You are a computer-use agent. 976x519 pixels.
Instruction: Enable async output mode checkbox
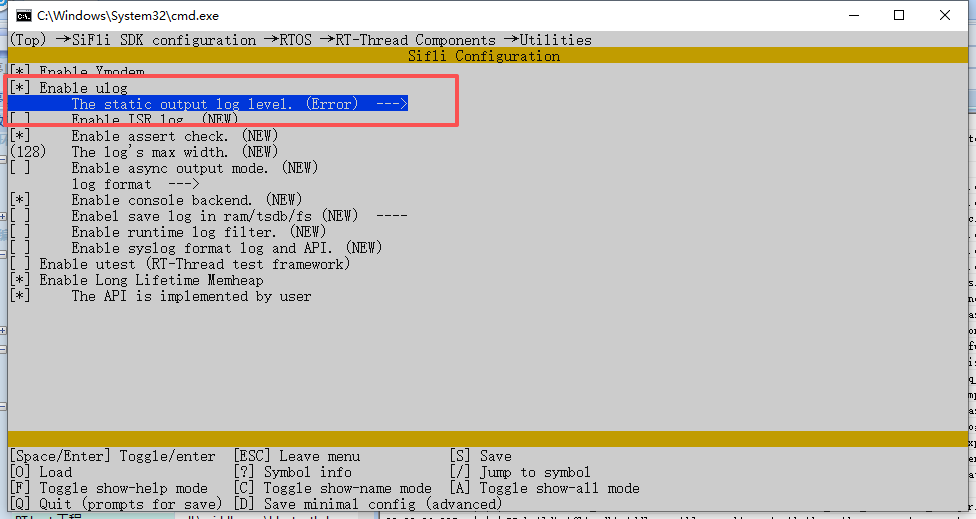tap(20, 168)
